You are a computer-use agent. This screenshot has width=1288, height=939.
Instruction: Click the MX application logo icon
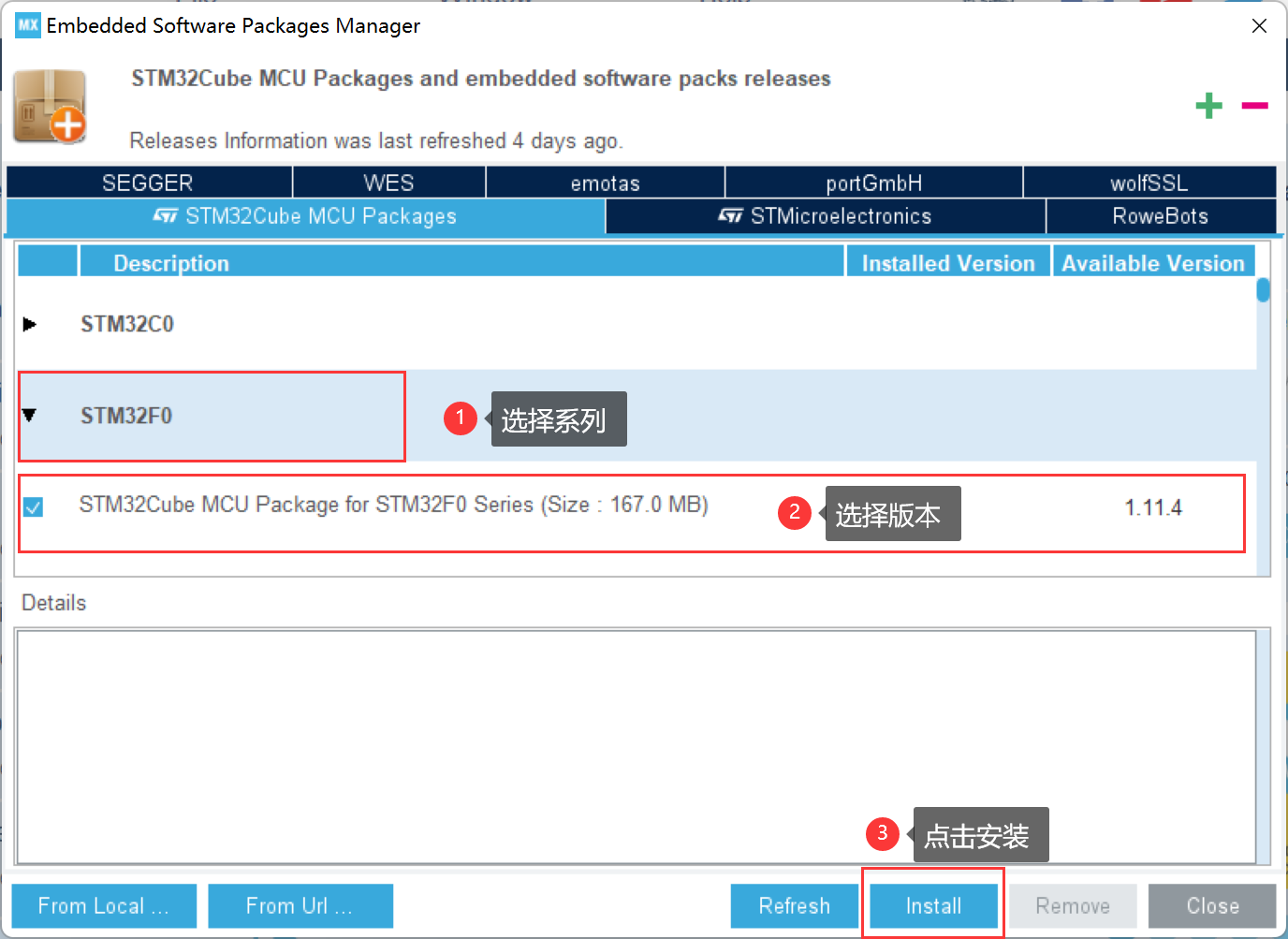tap(27, 25)
